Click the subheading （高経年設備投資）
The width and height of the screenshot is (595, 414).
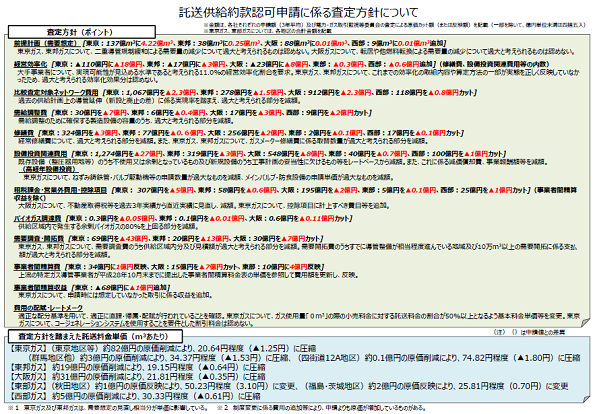point(48,169)
